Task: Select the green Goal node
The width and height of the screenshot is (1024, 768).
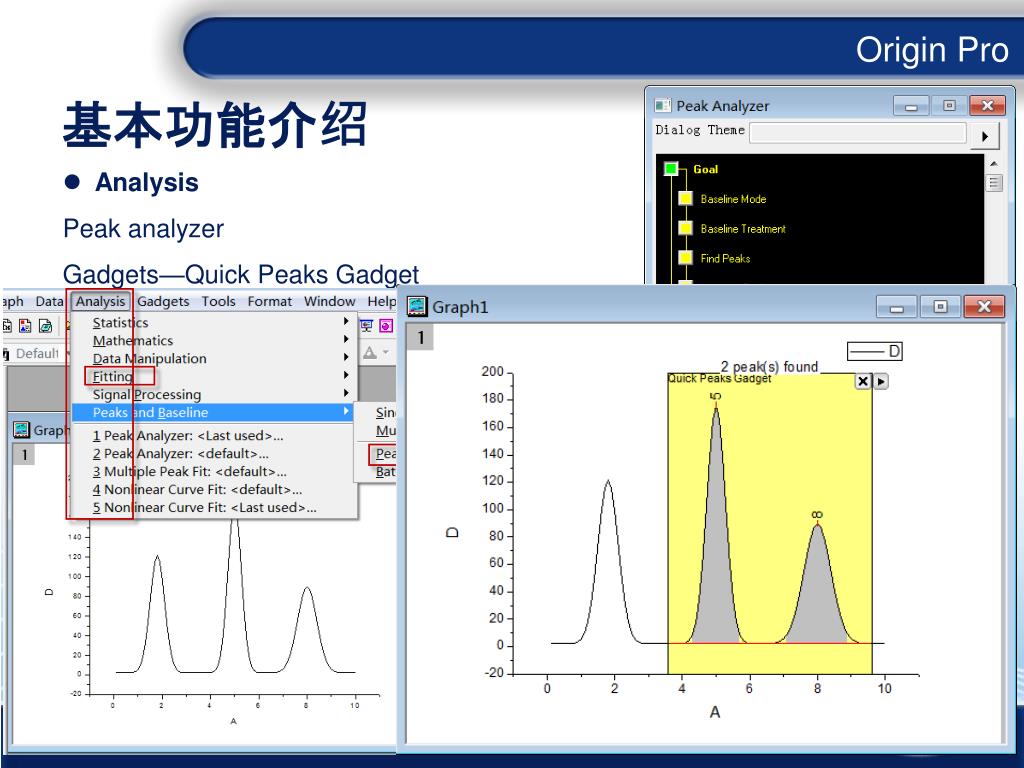Action: [x=671, y=168]
